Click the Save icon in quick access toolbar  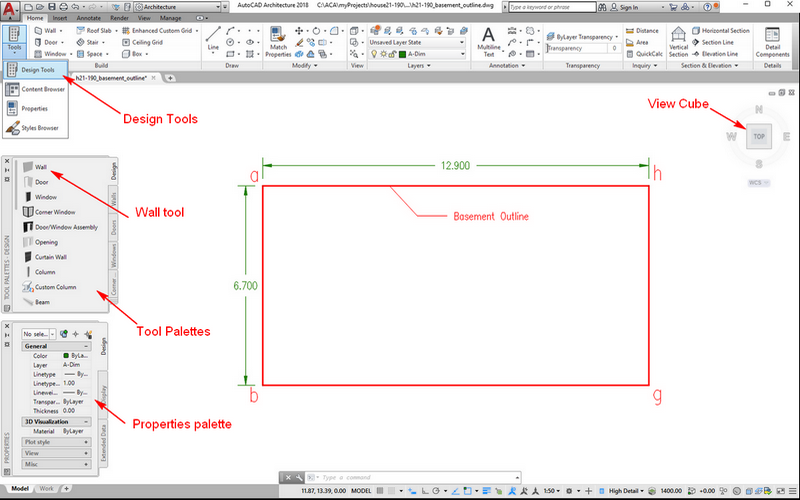[52, 7]
